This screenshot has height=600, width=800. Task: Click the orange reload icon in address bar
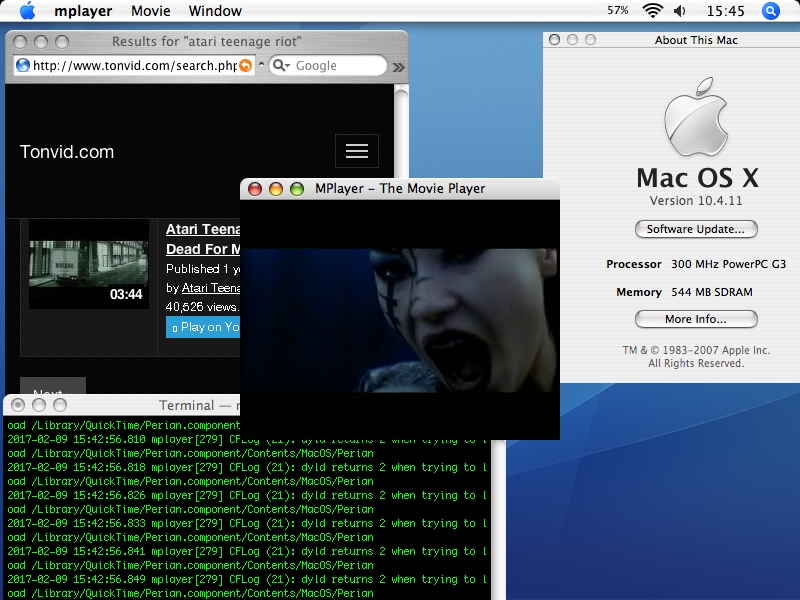[x=245, y=65]
